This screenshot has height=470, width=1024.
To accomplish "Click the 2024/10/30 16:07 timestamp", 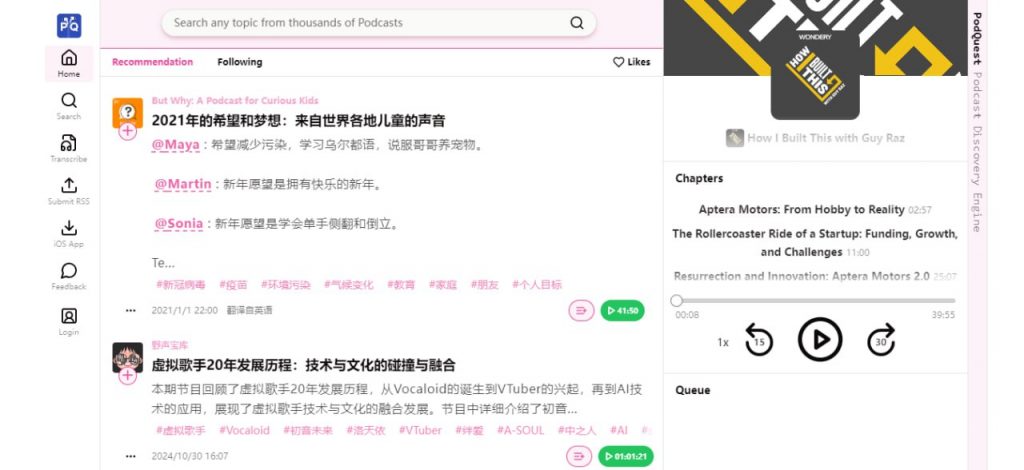I will point(190,456).
